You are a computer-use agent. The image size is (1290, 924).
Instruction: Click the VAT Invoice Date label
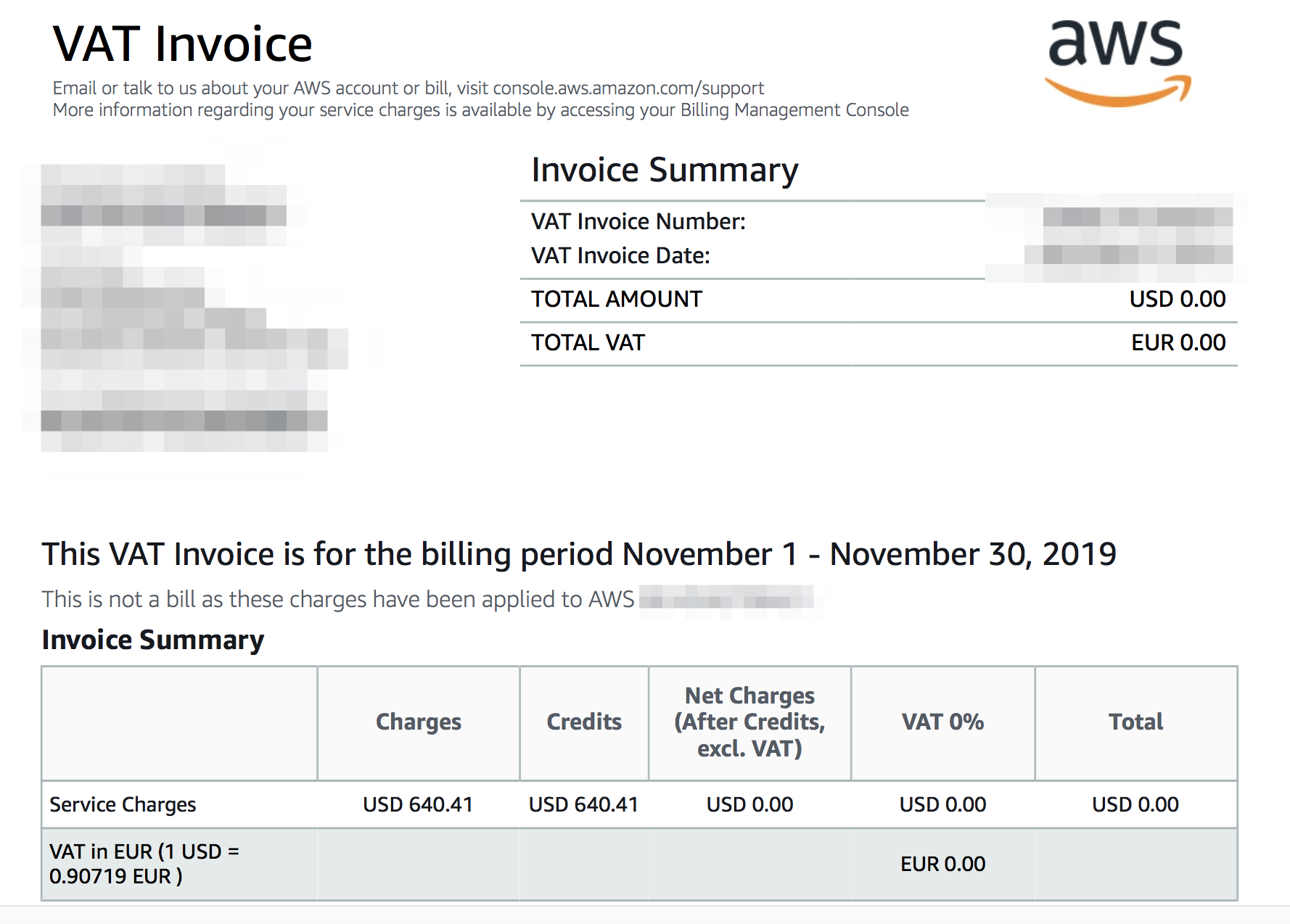tap(620, 255)
